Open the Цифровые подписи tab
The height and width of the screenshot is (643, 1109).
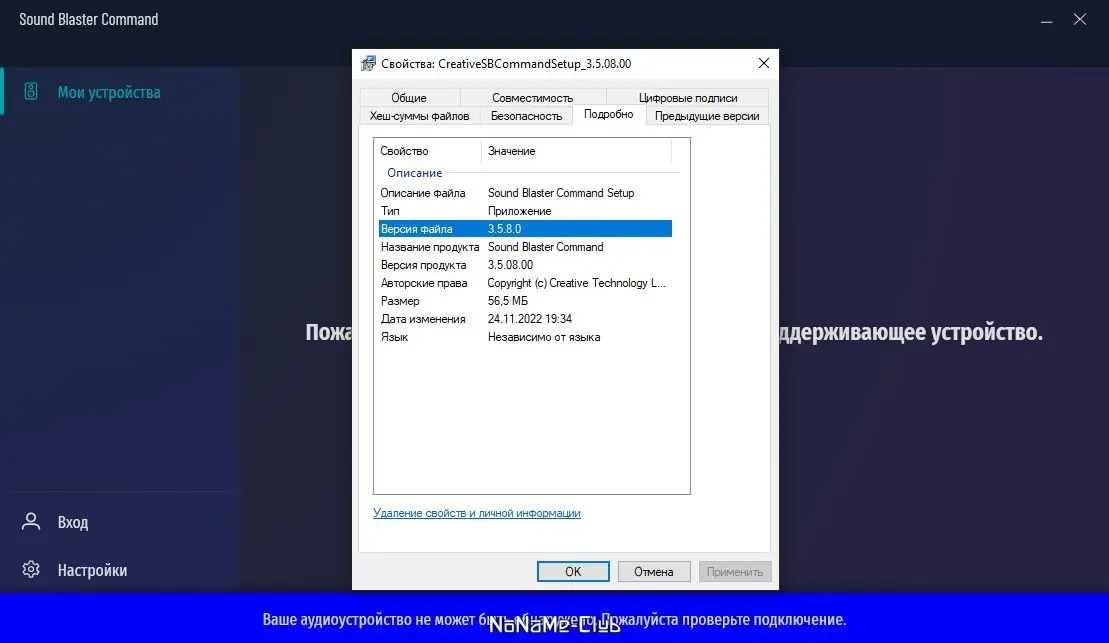click(x=687, y=98)
